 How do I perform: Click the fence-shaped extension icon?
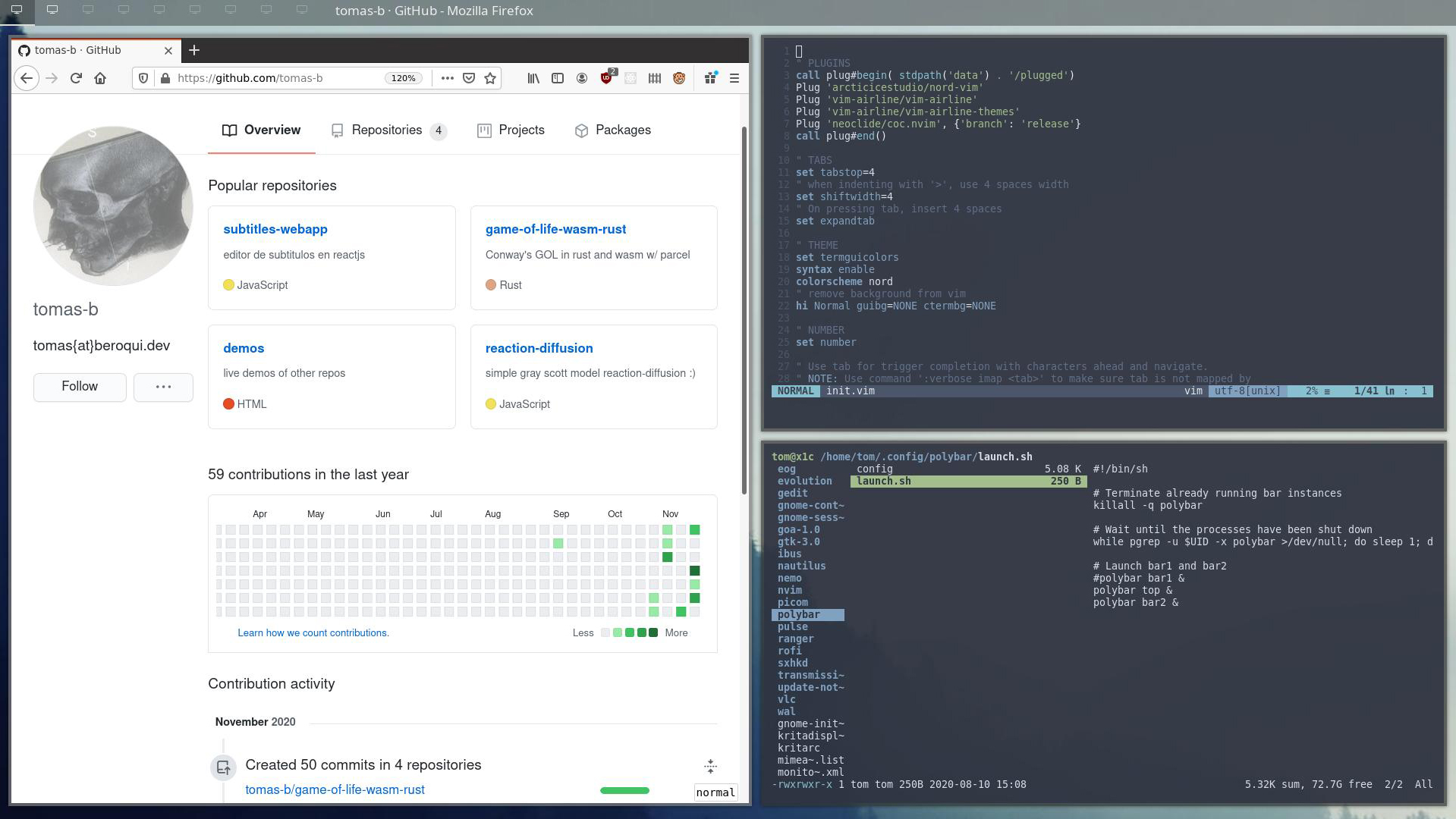655,78
